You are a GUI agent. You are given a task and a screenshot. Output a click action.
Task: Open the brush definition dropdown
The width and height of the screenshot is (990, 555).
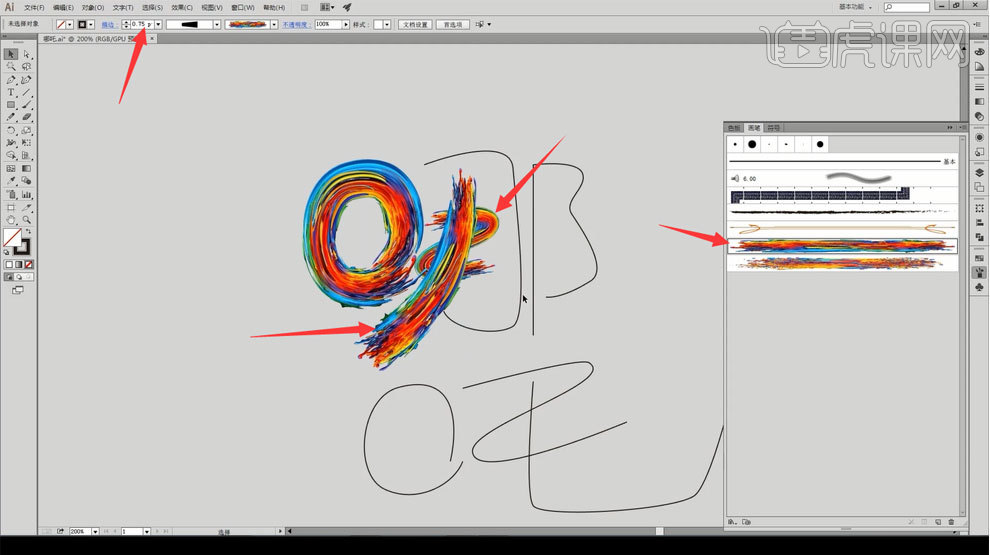pos(274,25)
